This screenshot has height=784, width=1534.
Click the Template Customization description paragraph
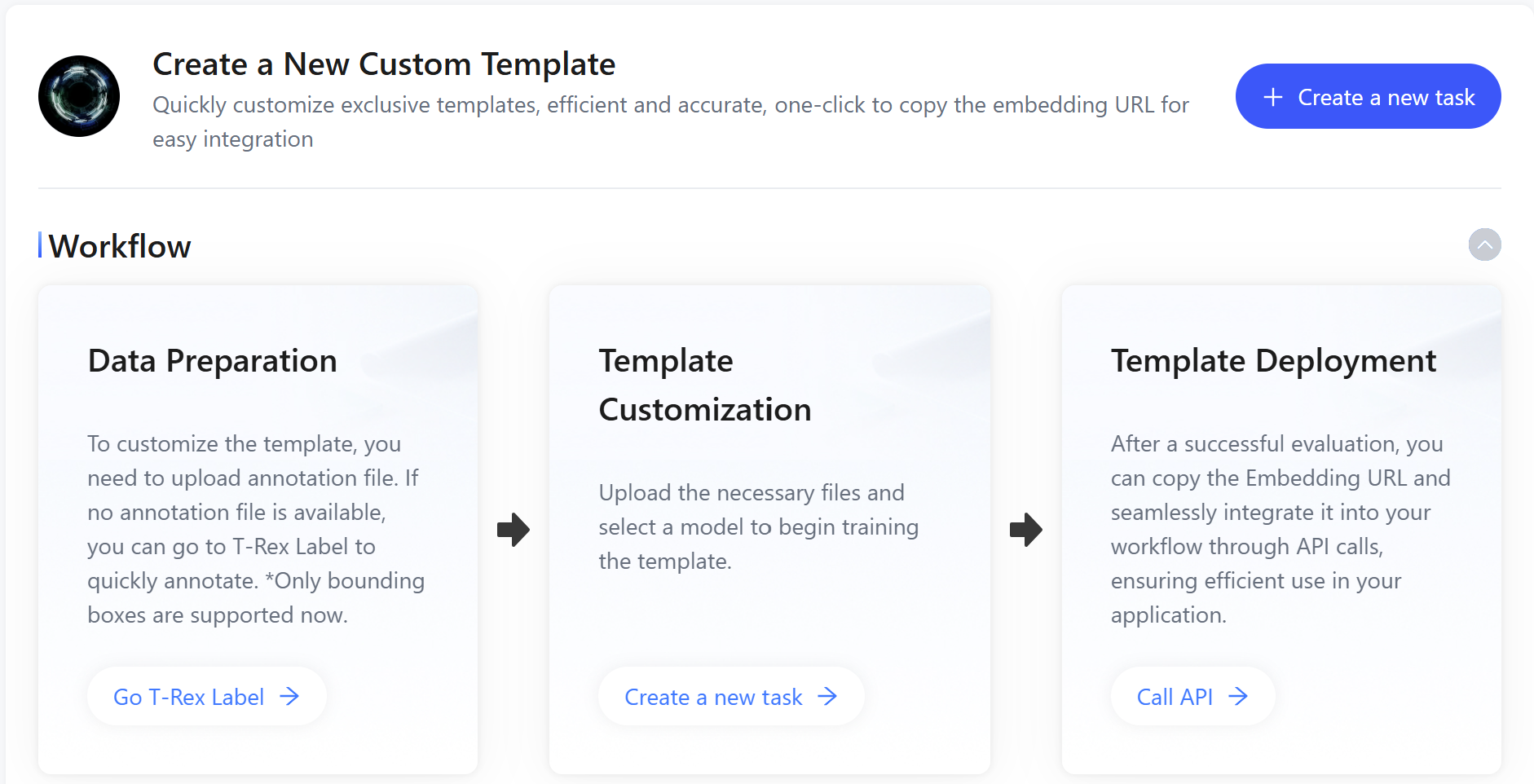coord(758,526)
